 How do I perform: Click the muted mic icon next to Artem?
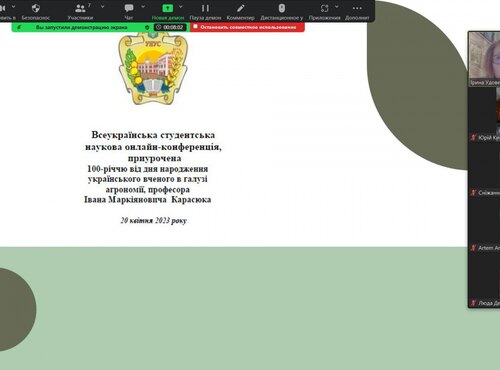pyautogui.click(x=473, y=248)
